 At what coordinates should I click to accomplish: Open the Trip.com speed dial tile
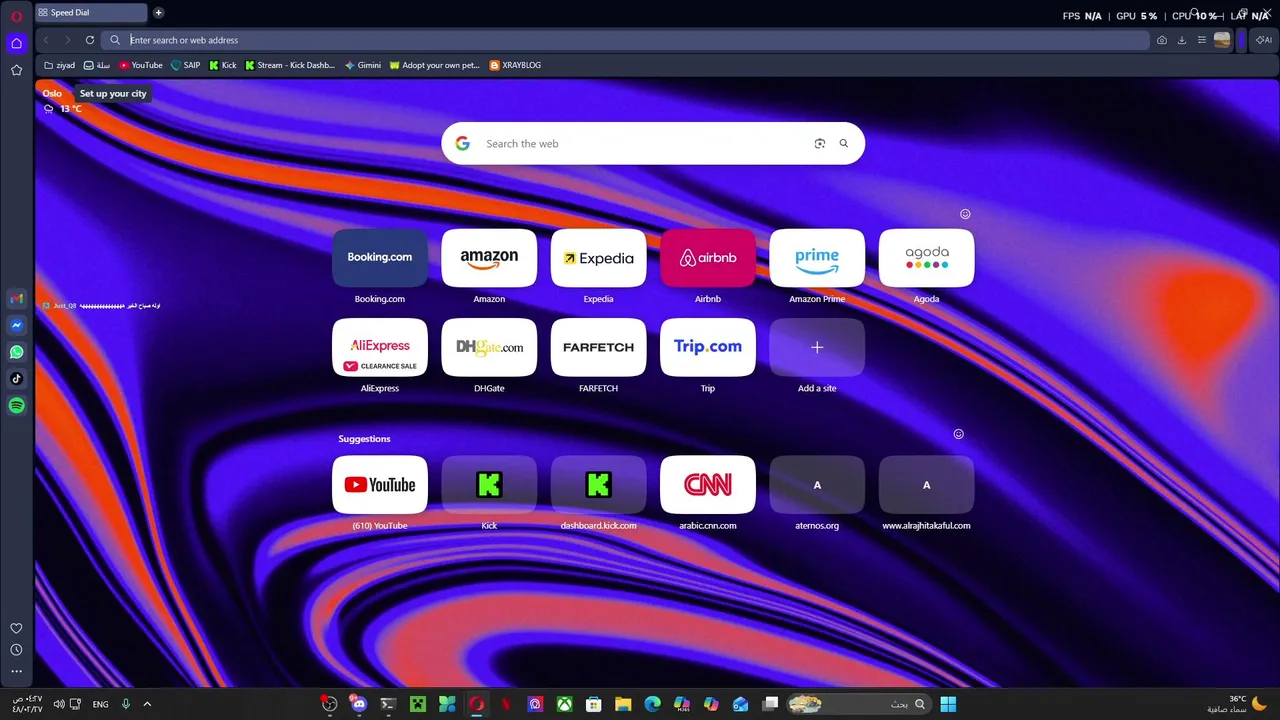[x=708, y=347]
